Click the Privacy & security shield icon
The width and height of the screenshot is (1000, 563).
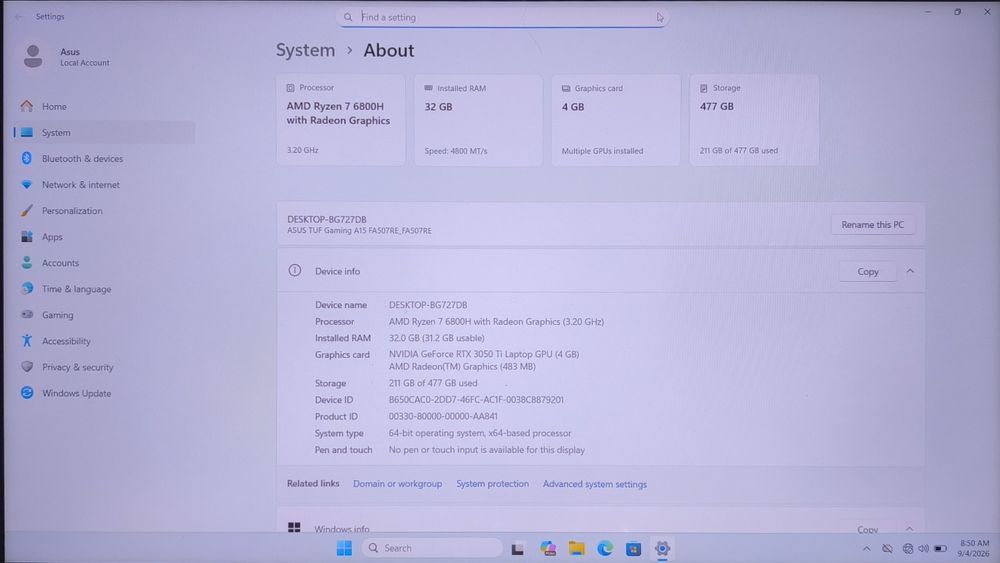[x=27, y=367]
